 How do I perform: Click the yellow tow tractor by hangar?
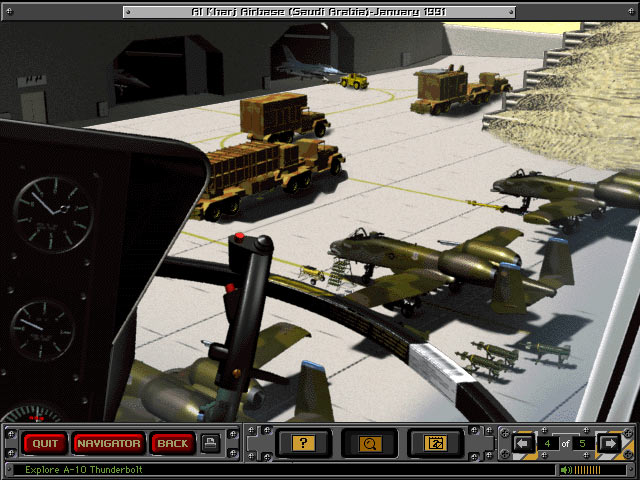(353, 79)
